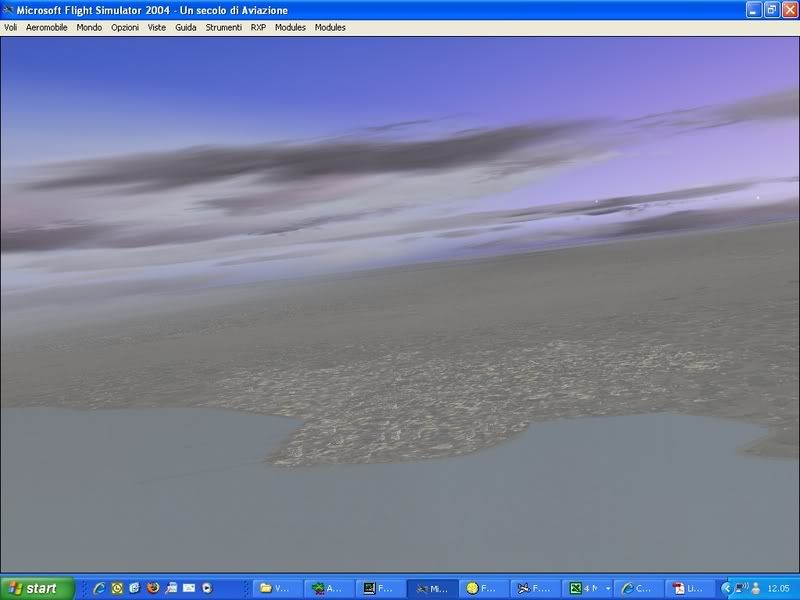800x600 pixels.
Task: Minimize the Flight Simulator window
Action: [754, 10]
